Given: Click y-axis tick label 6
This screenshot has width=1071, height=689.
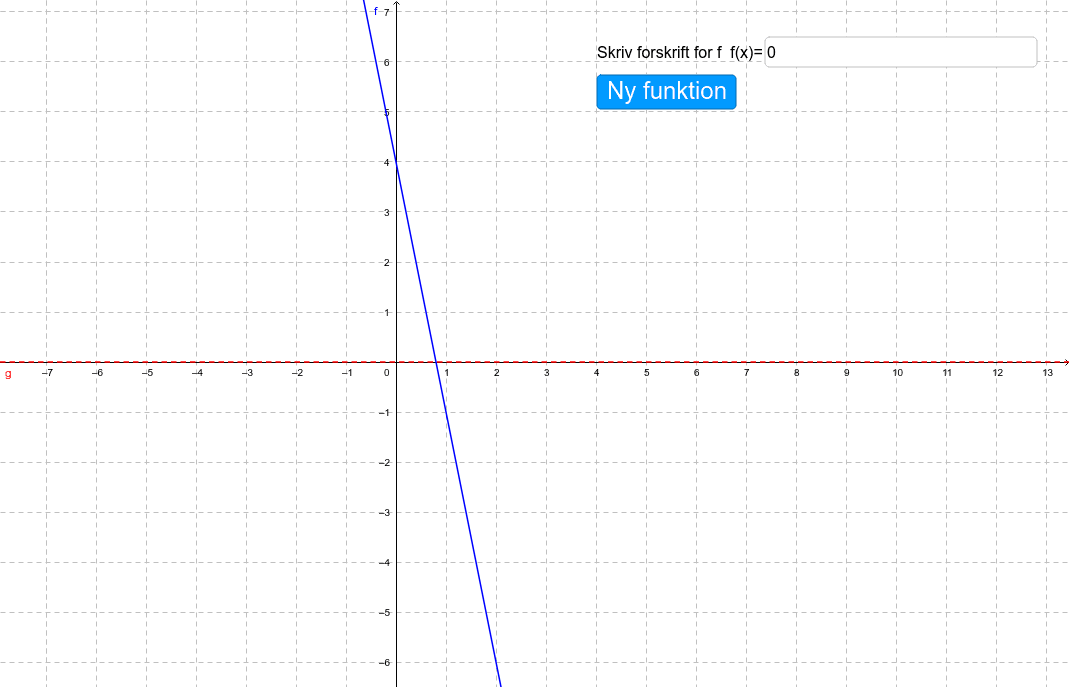Looking at the screenshot, I should [387, 62].
